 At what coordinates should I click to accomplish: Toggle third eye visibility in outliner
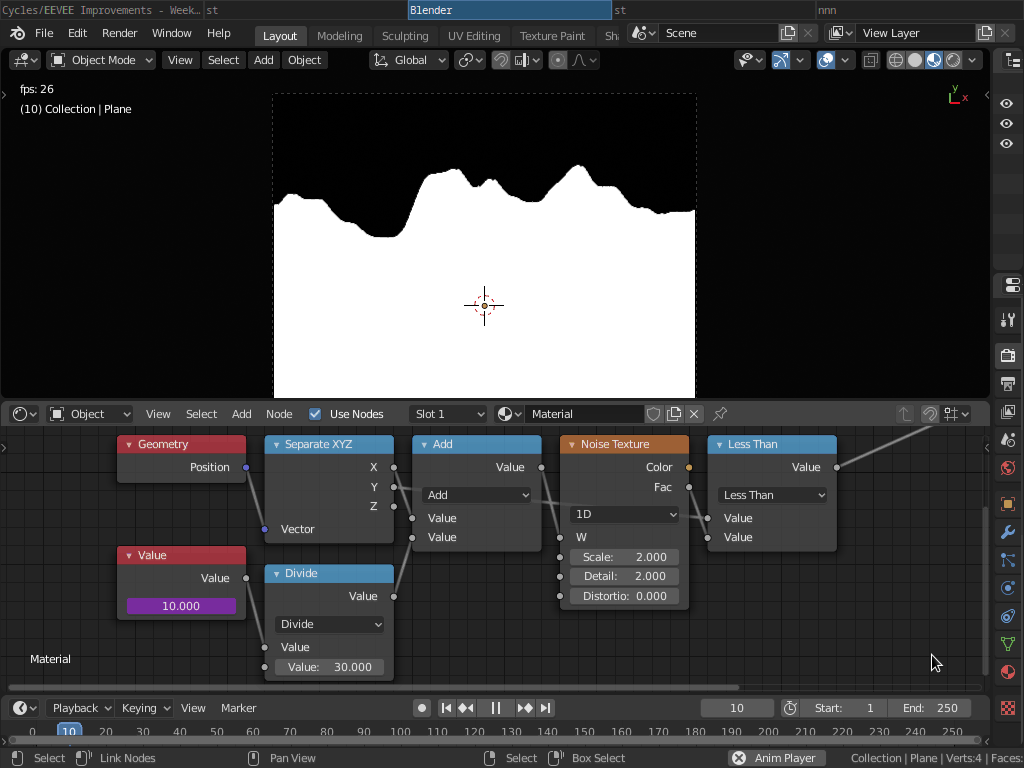pyautogui.click(x=1006, y=144)
